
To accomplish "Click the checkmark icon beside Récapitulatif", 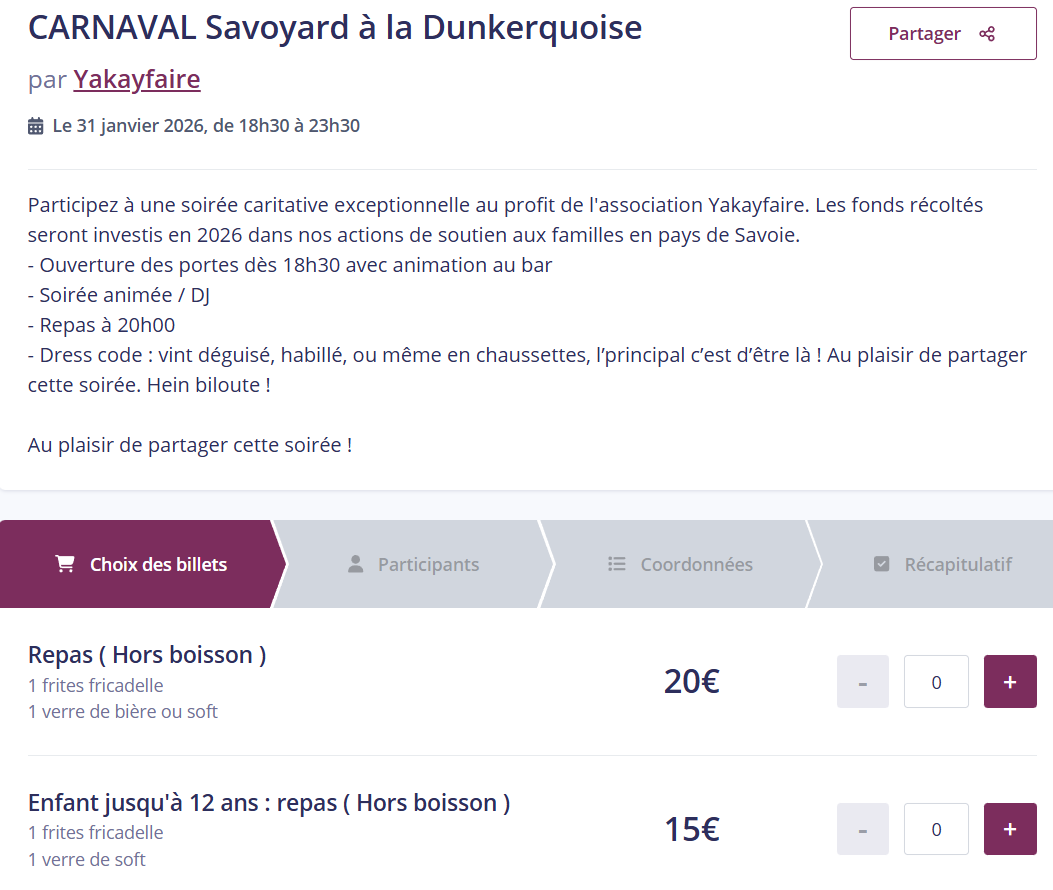I will (881, 564).
